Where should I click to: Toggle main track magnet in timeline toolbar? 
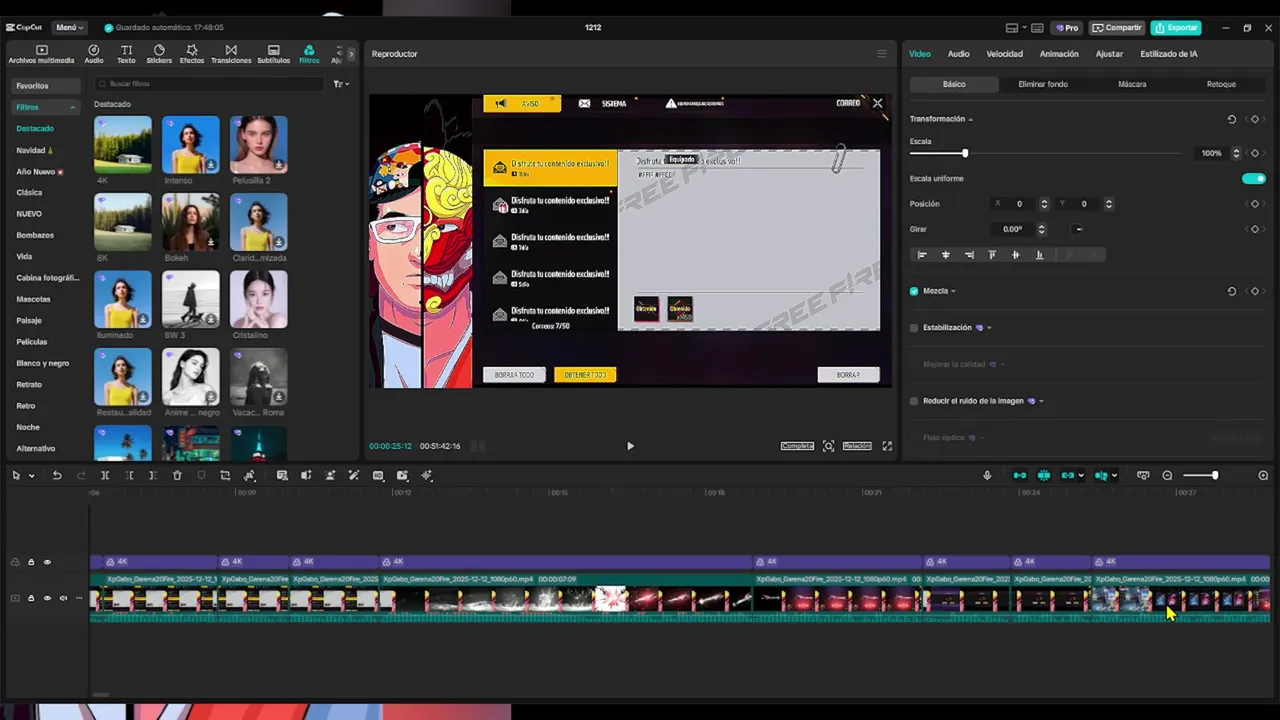(x=1019, y=476)
